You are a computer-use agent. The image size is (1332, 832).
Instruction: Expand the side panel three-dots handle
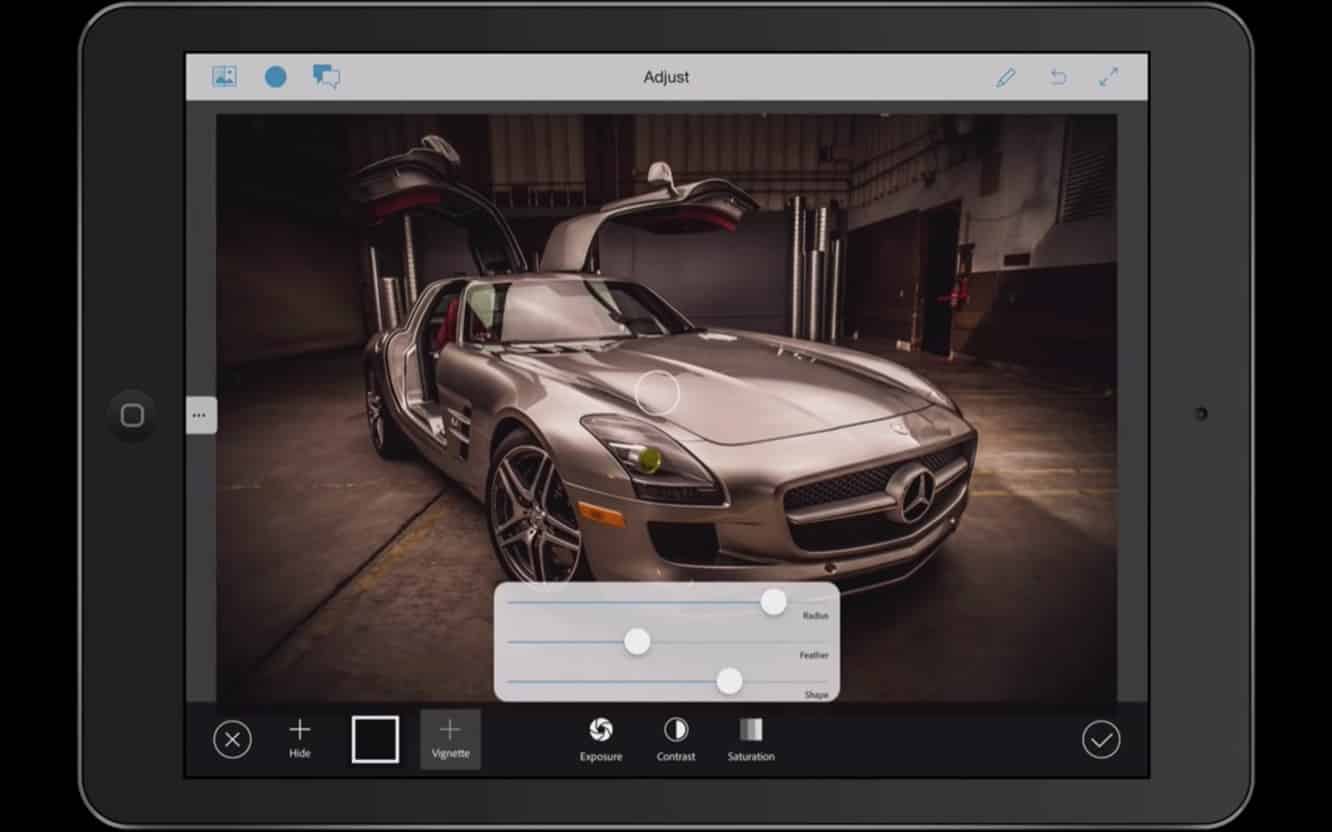[x=201, y=415]
